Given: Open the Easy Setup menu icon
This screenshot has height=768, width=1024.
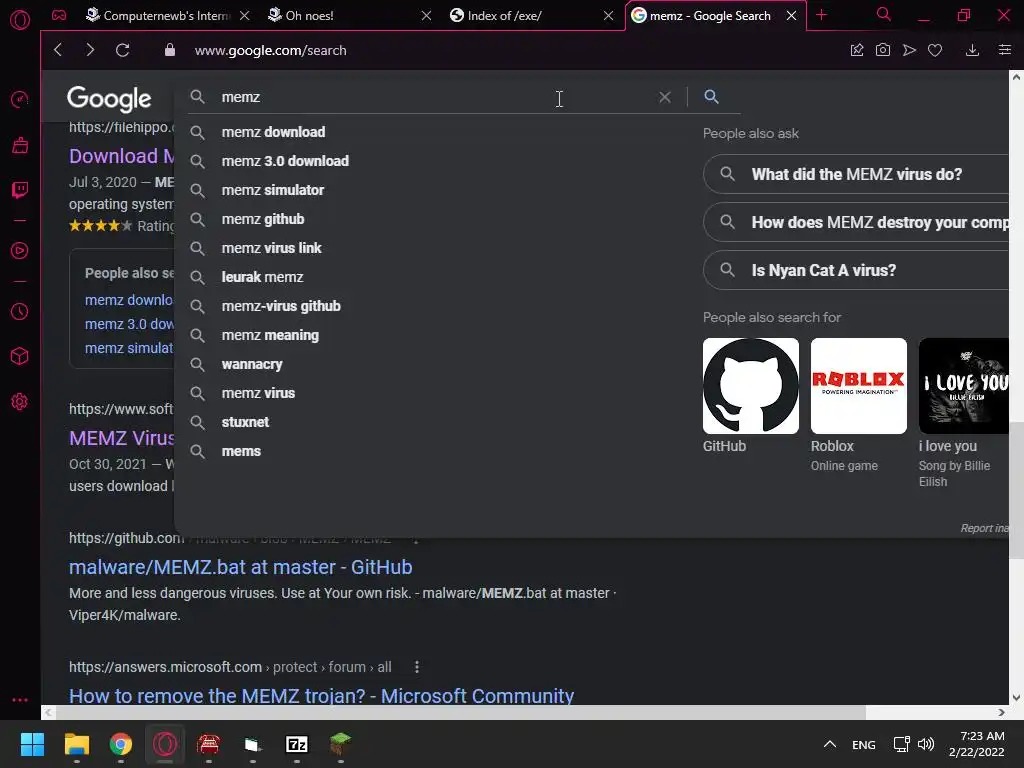Looking at the screenshot, I should [1004, 50].
